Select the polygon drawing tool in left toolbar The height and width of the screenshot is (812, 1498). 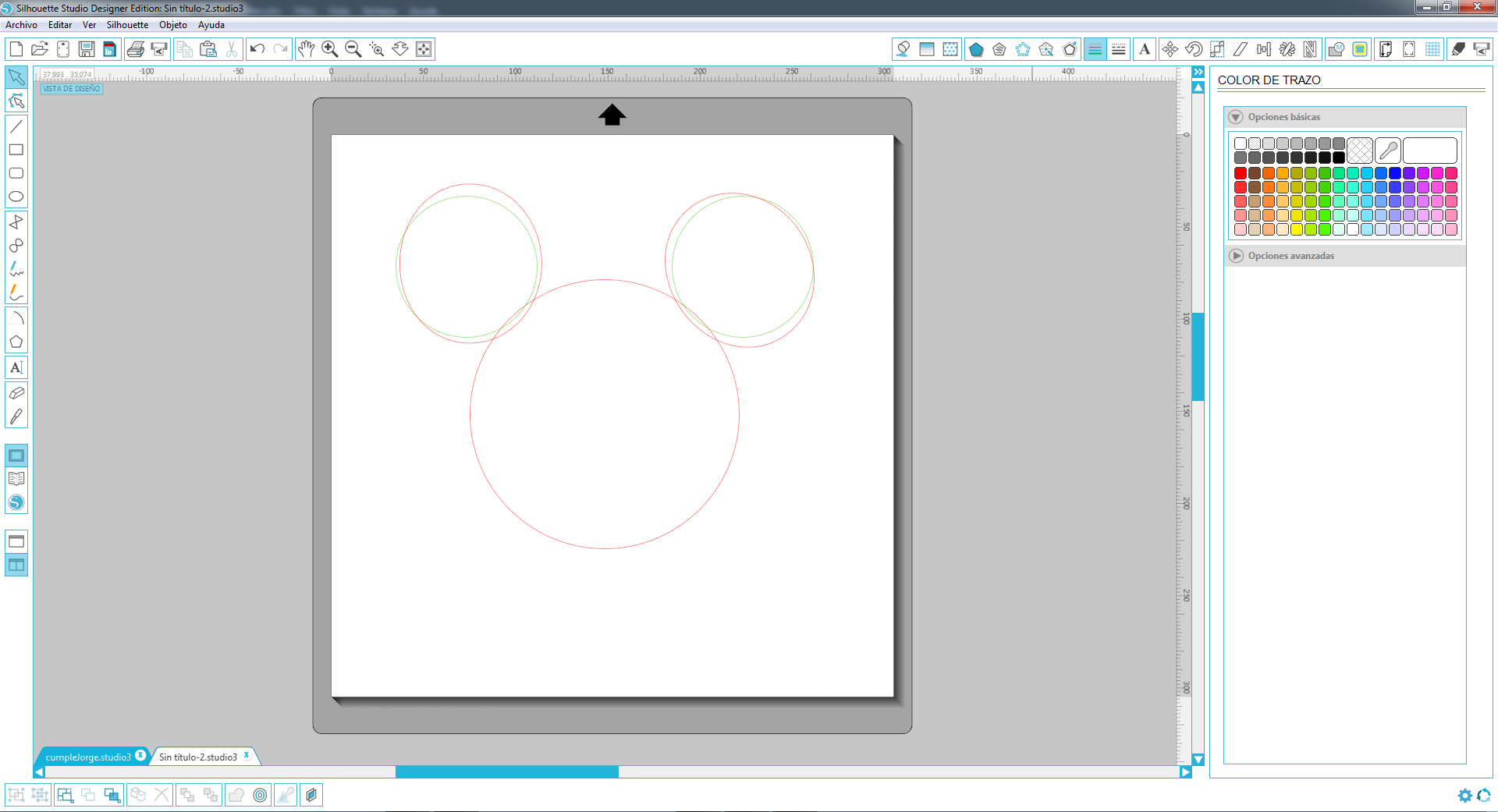(16, 342)
